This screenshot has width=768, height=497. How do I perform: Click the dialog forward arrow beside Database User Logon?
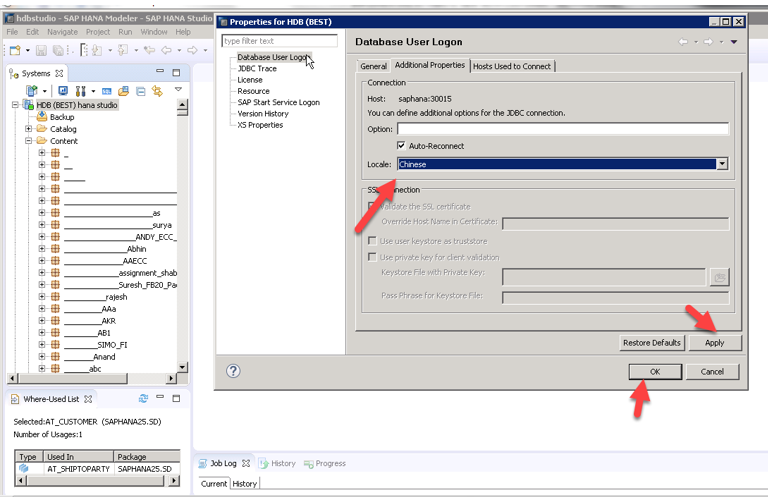point(708,42)
